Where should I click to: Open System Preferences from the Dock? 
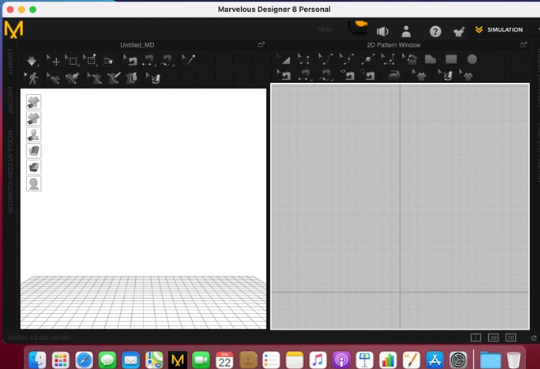click(x=458, y=360)
